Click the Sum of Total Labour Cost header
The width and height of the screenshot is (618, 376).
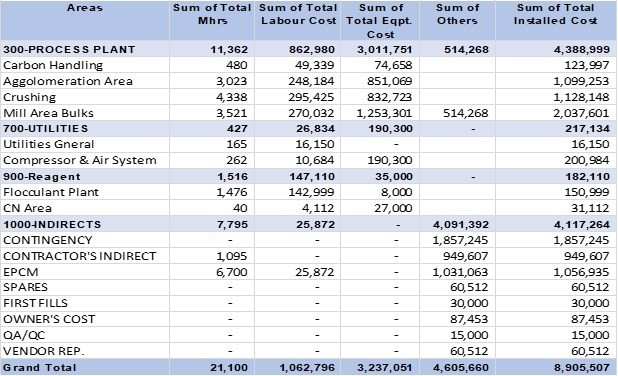pyautogui.click(x=298, y=14)
